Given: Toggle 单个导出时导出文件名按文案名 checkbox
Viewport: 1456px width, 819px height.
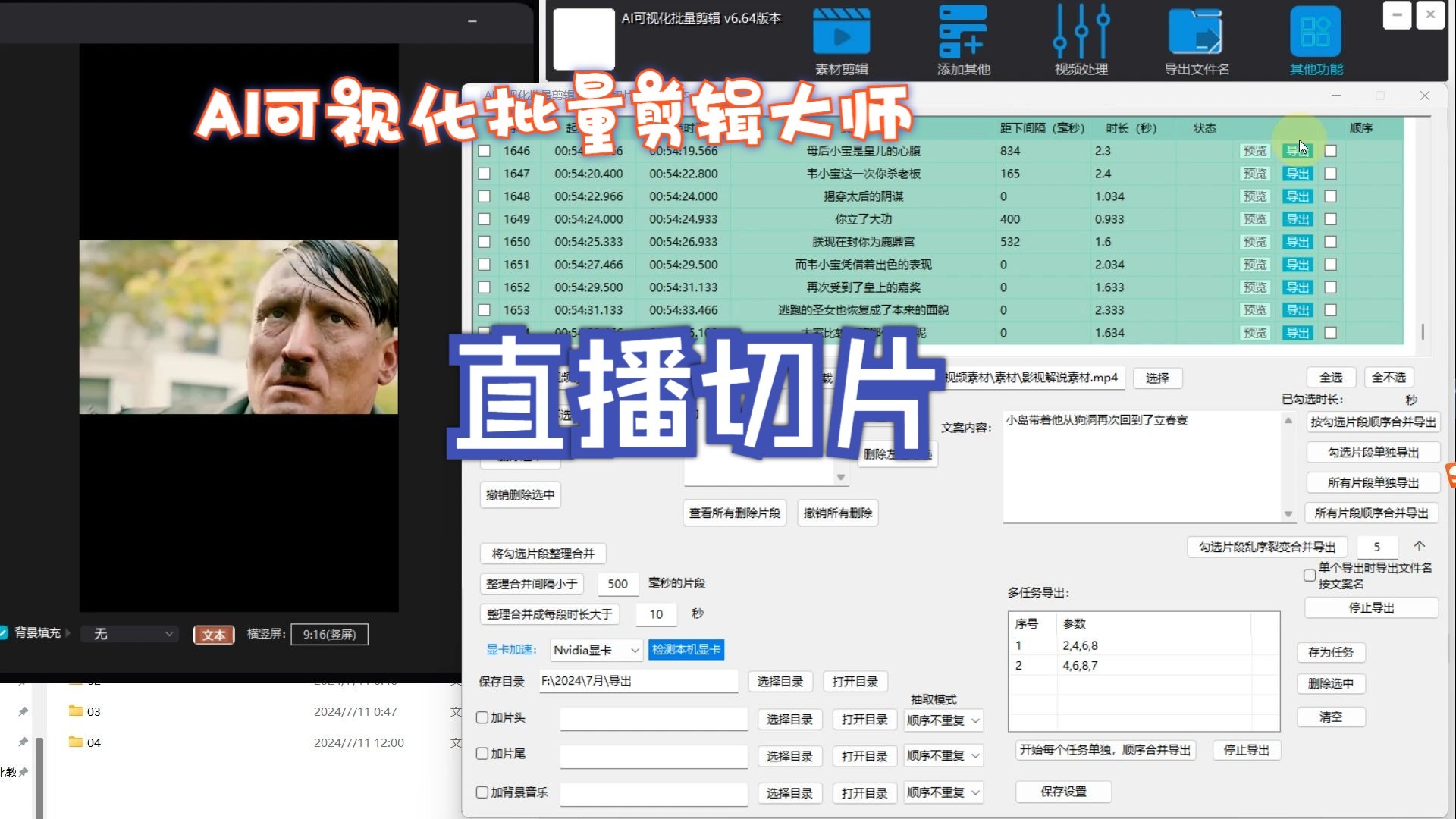Looking at the screenshot, I should point(1310,576).
